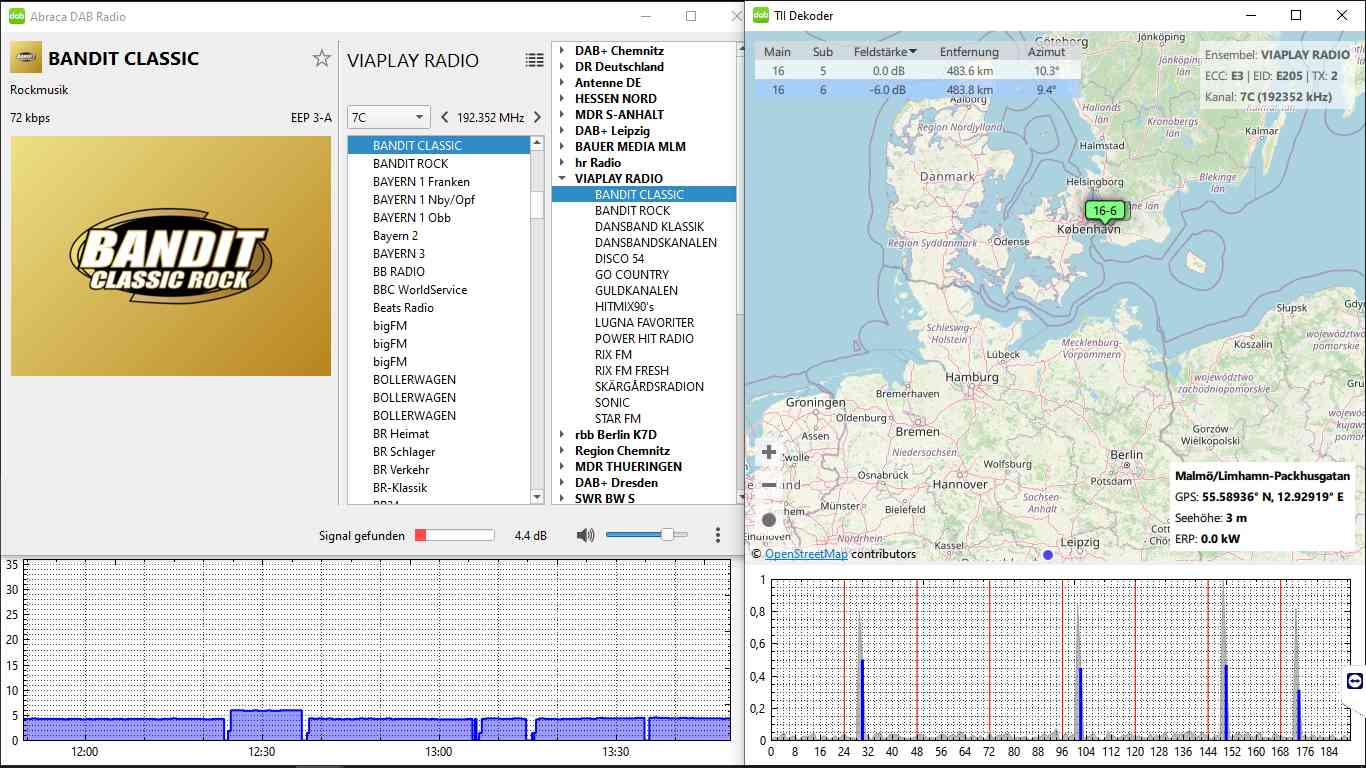Open the OpenStreetMap link
Image resolution: width=1366 pixels, height=768 pixels.
pyautogui.click(x=806, y=554)
